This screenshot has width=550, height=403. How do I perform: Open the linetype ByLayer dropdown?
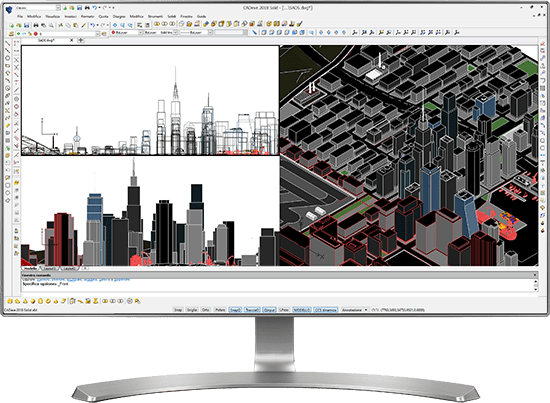[176, 32]
